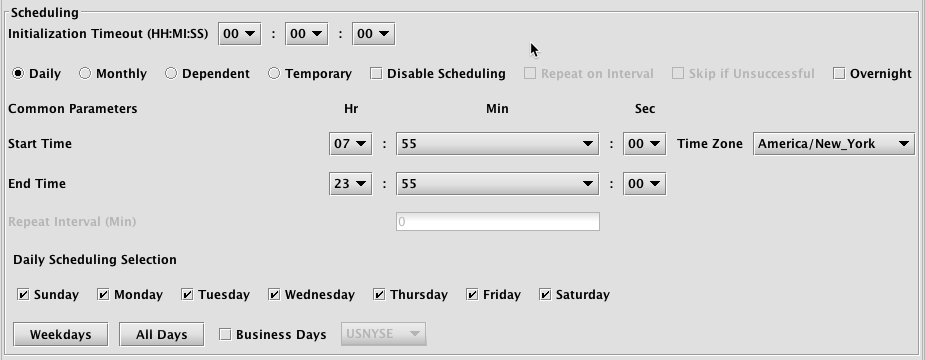Open the End Time hour dropdown
Screen dimensions: 925x360
pyautogui.click(x=350, y=184)
